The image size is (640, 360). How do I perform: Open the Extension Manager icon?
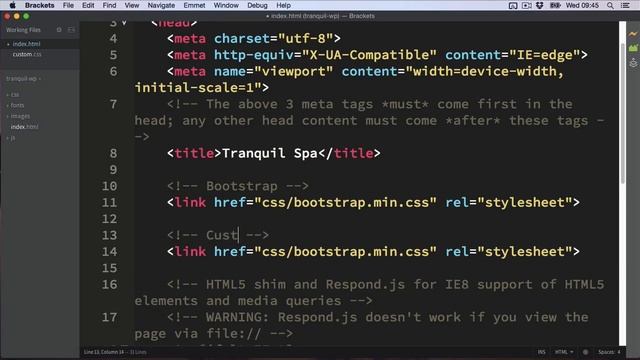pos(633,48)
